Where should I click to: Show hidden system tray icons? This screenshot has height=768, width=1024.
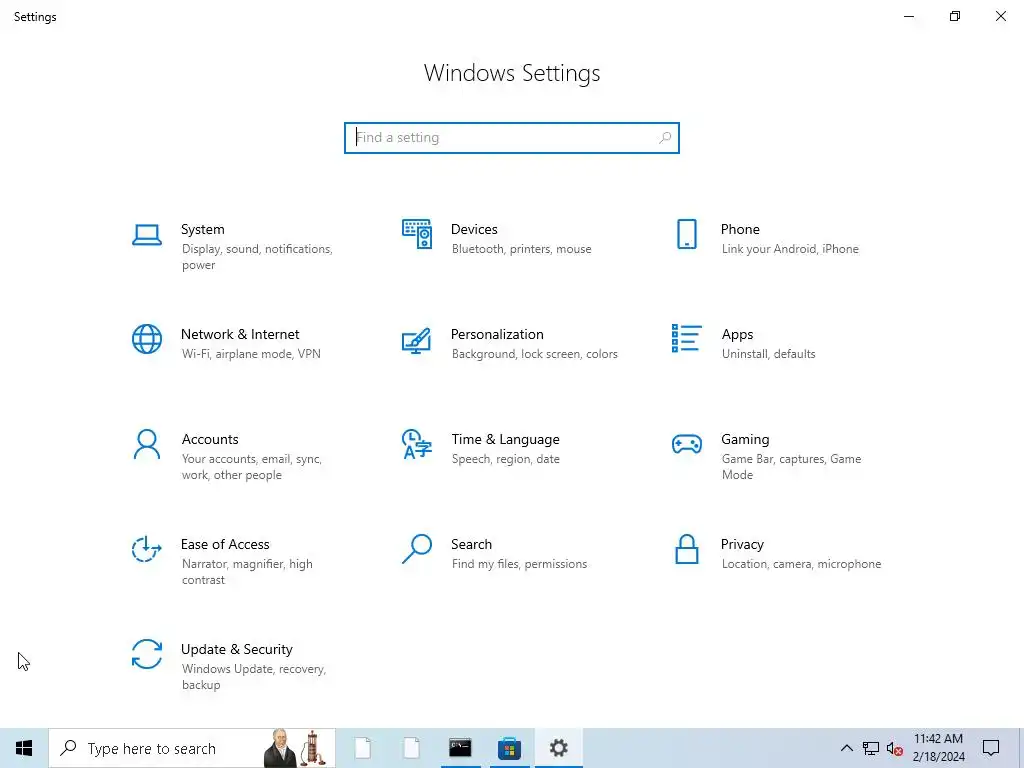click(846, 748)
